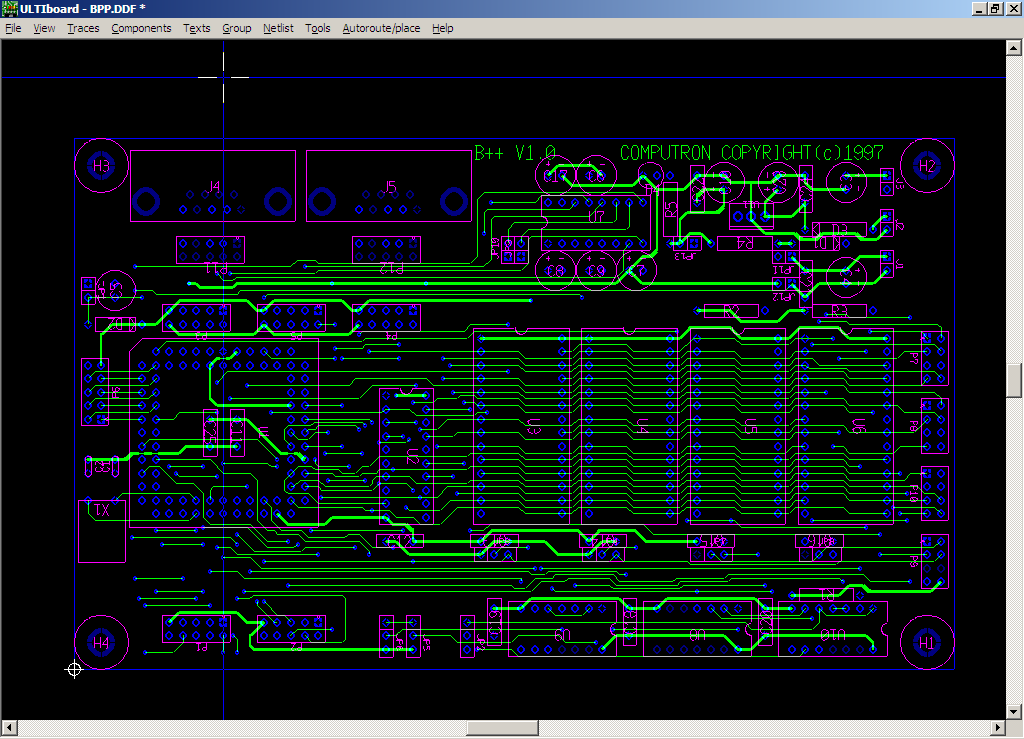Click the board origin crosshair marker
This screenshot has height=739, width=1024.
coord(74,669)
